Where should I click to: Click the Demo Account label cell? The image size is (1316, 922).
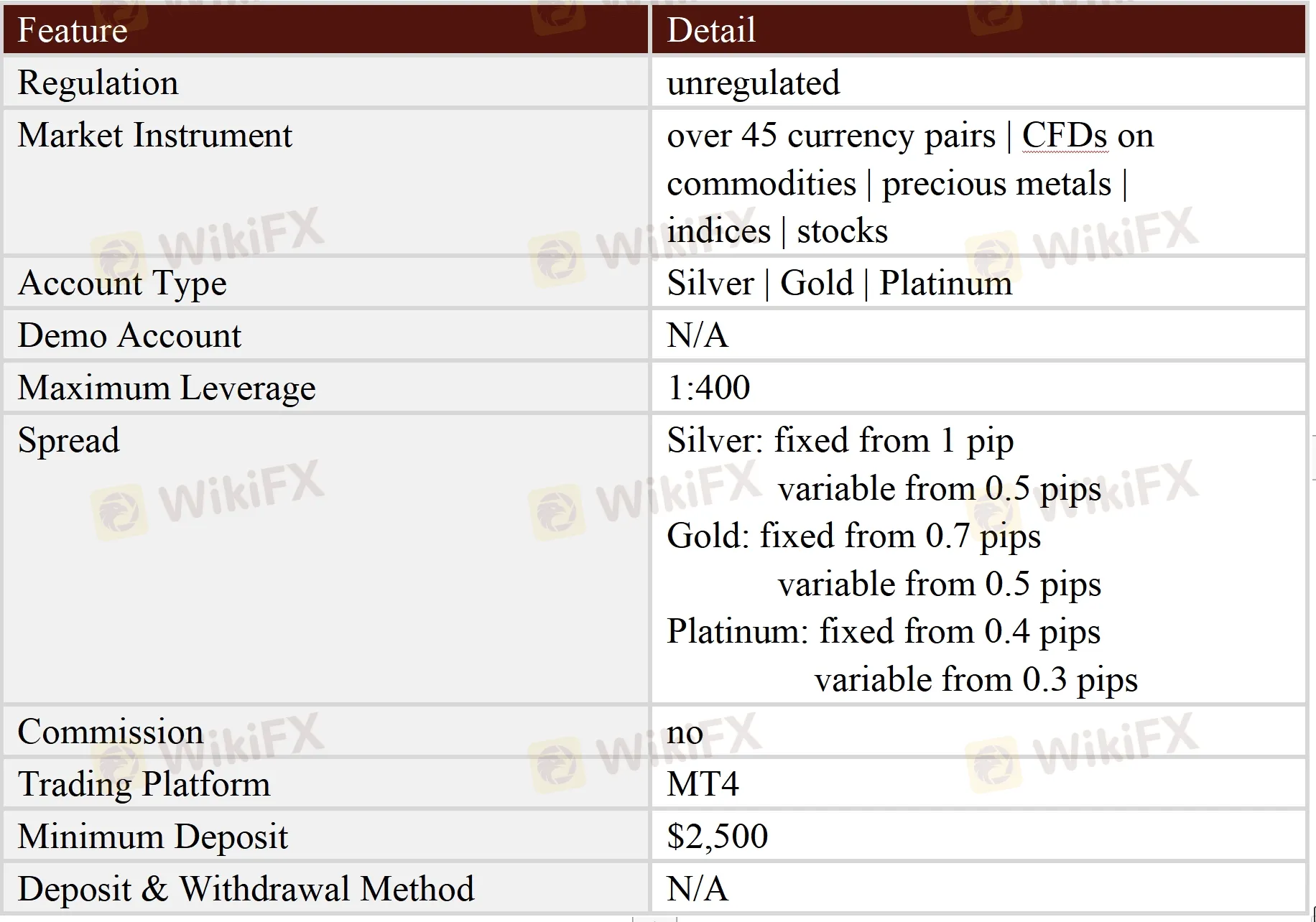tap(129, 335)
